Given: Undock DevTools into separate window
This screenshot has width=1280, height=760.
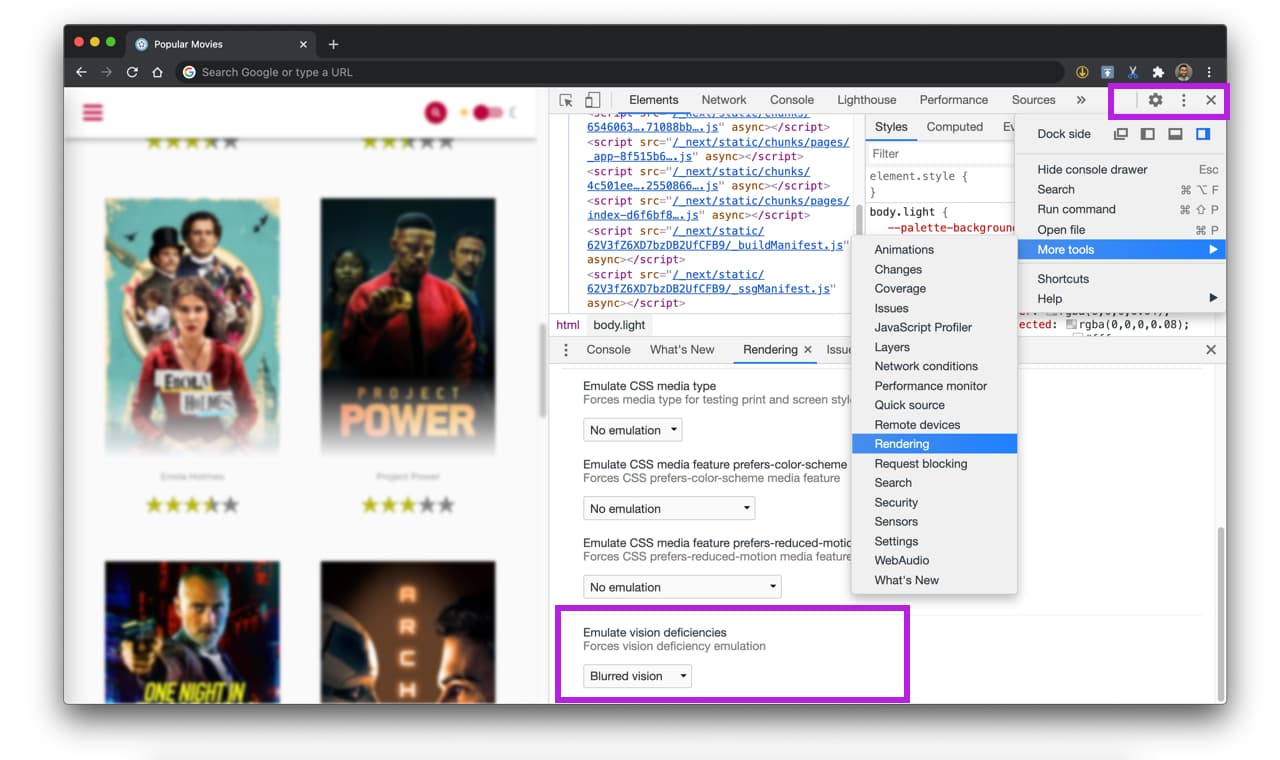Looking at the screenshot, I should point(1121,134).
